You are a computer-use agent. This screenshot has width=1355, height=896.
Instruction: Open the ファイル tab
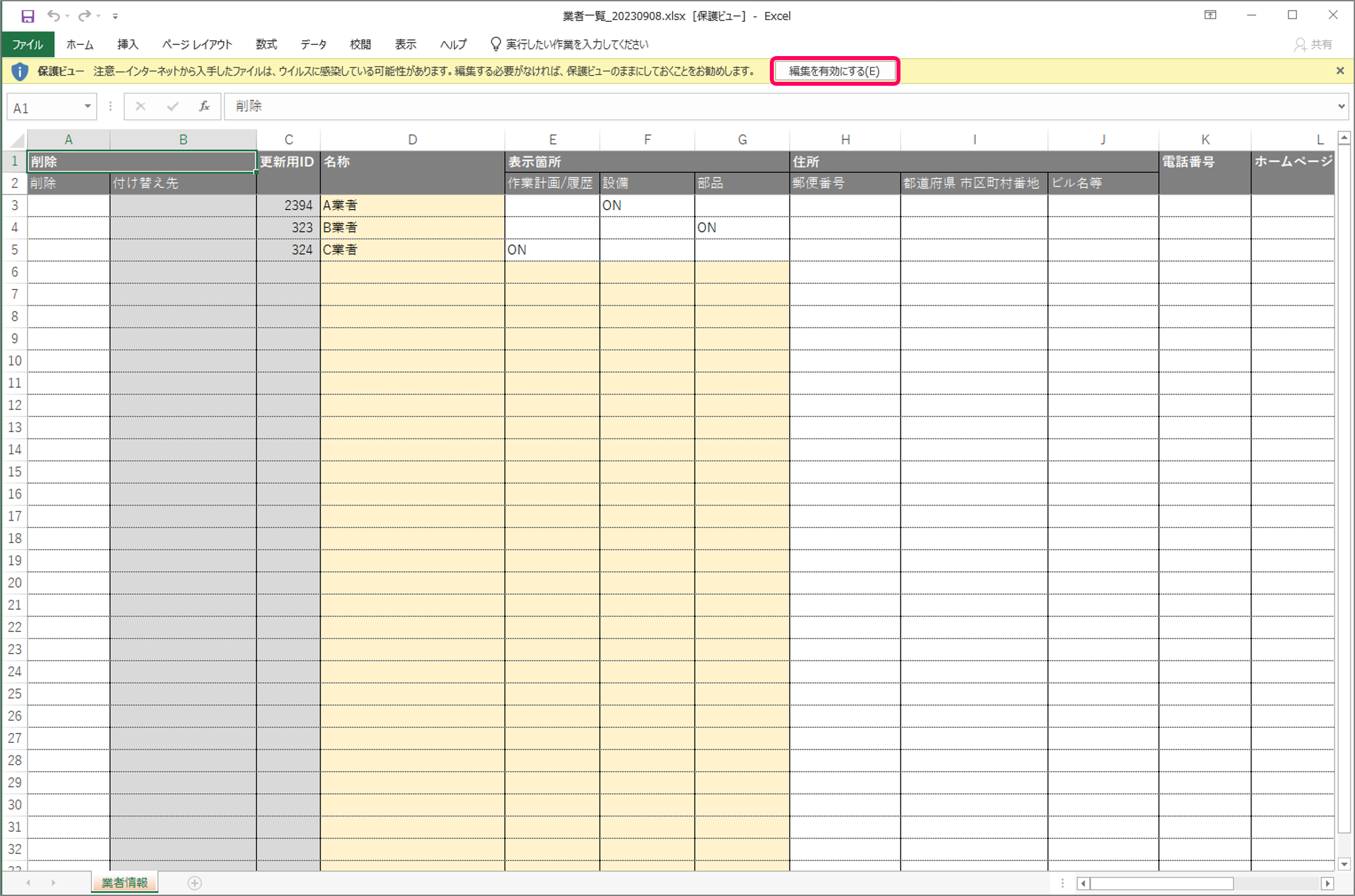pos(28,44)
